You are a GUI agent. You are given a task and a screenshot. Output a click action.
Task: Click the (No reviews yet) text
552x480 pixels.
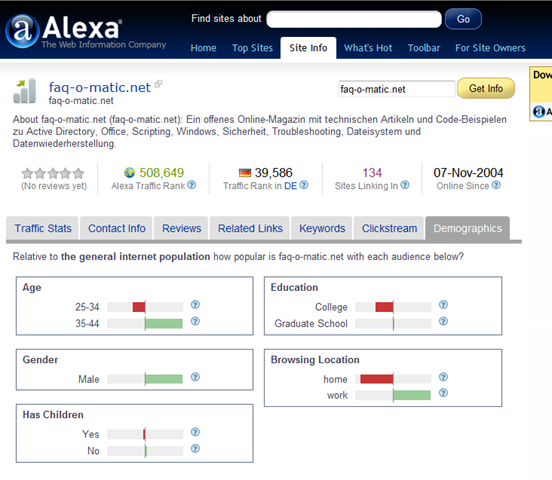click(x=54, y=186)
